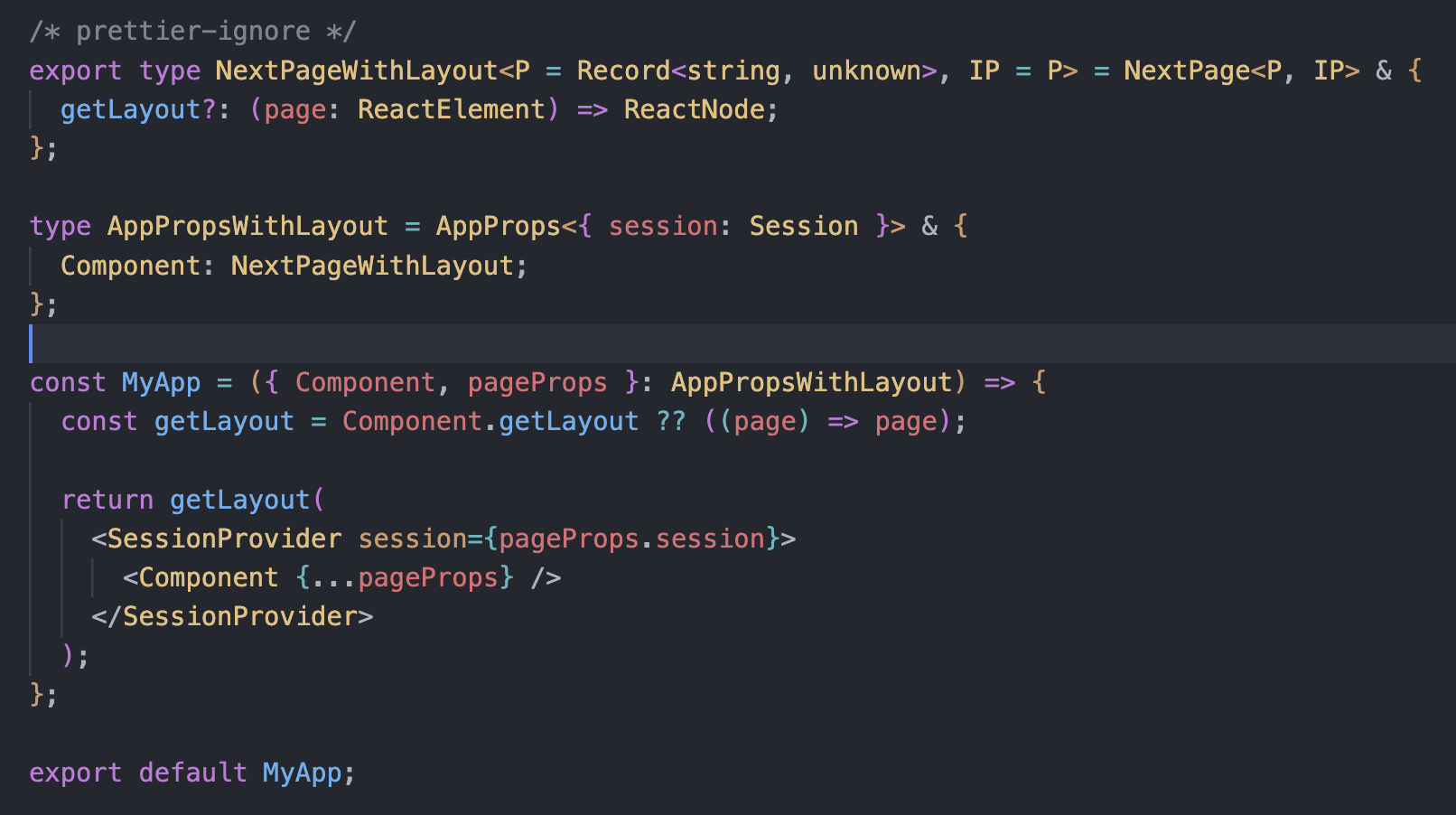The height and width of the screenshot is (815, 1456).
Task: Click "default" in the export statement
Action: coord(192,773)
